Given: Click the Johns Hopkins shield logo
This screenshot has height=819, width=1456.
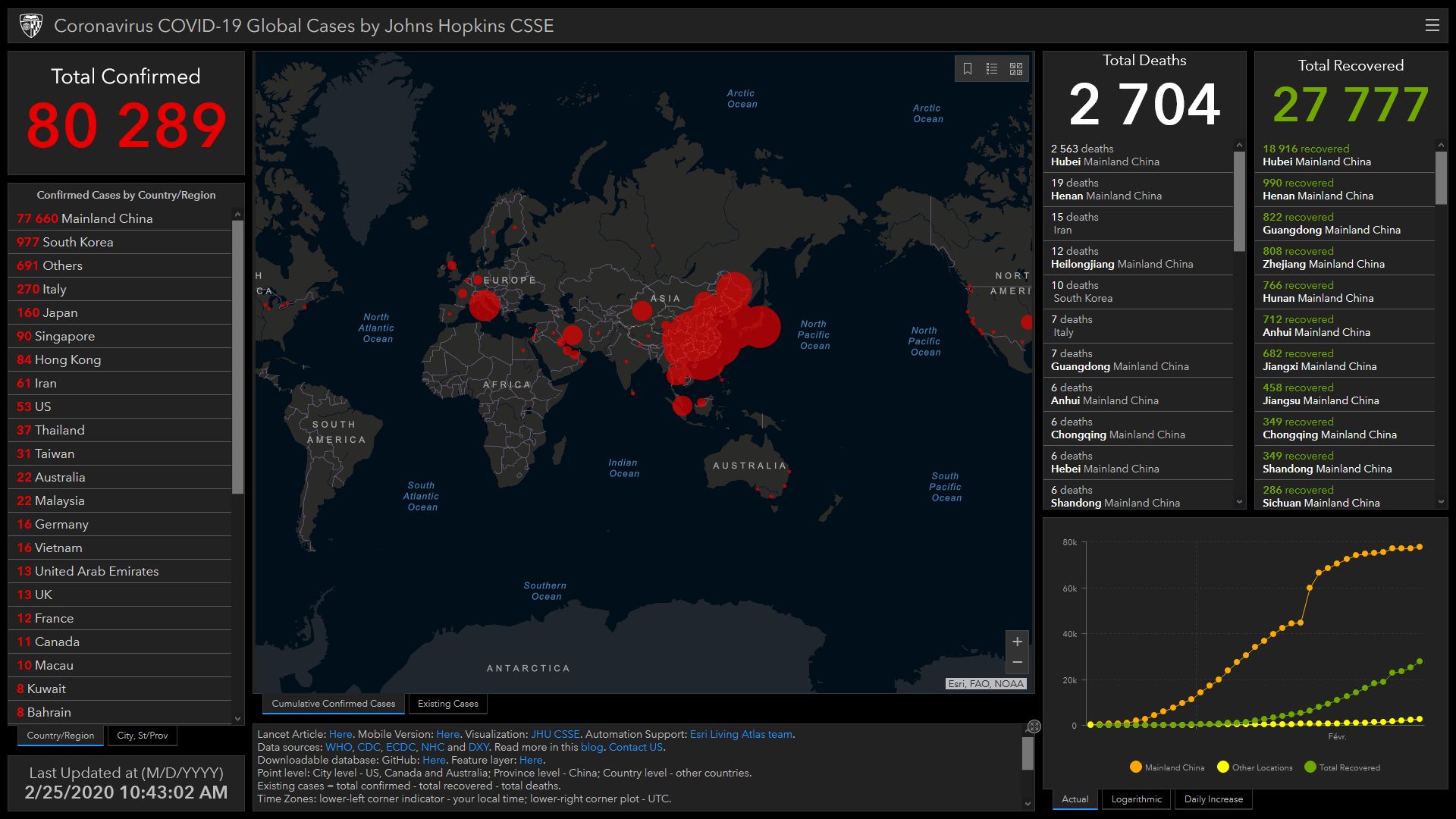Looking at the screenshot, I should [x=31, y=26].
